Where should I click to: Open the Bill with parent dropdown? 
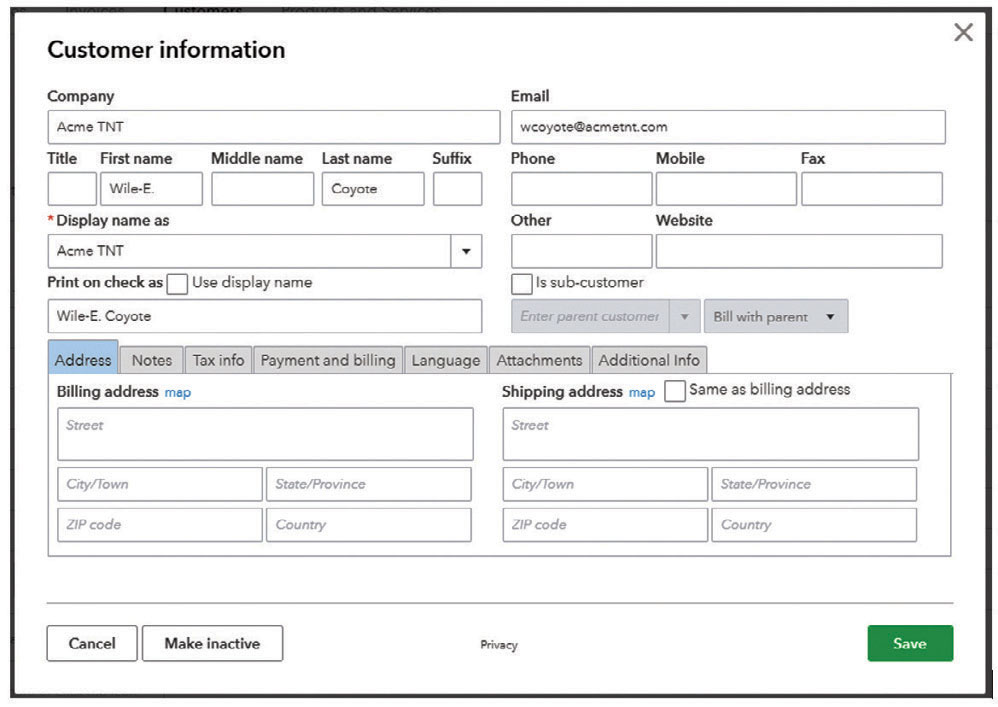pyautogui.click(x=775, y=317)
